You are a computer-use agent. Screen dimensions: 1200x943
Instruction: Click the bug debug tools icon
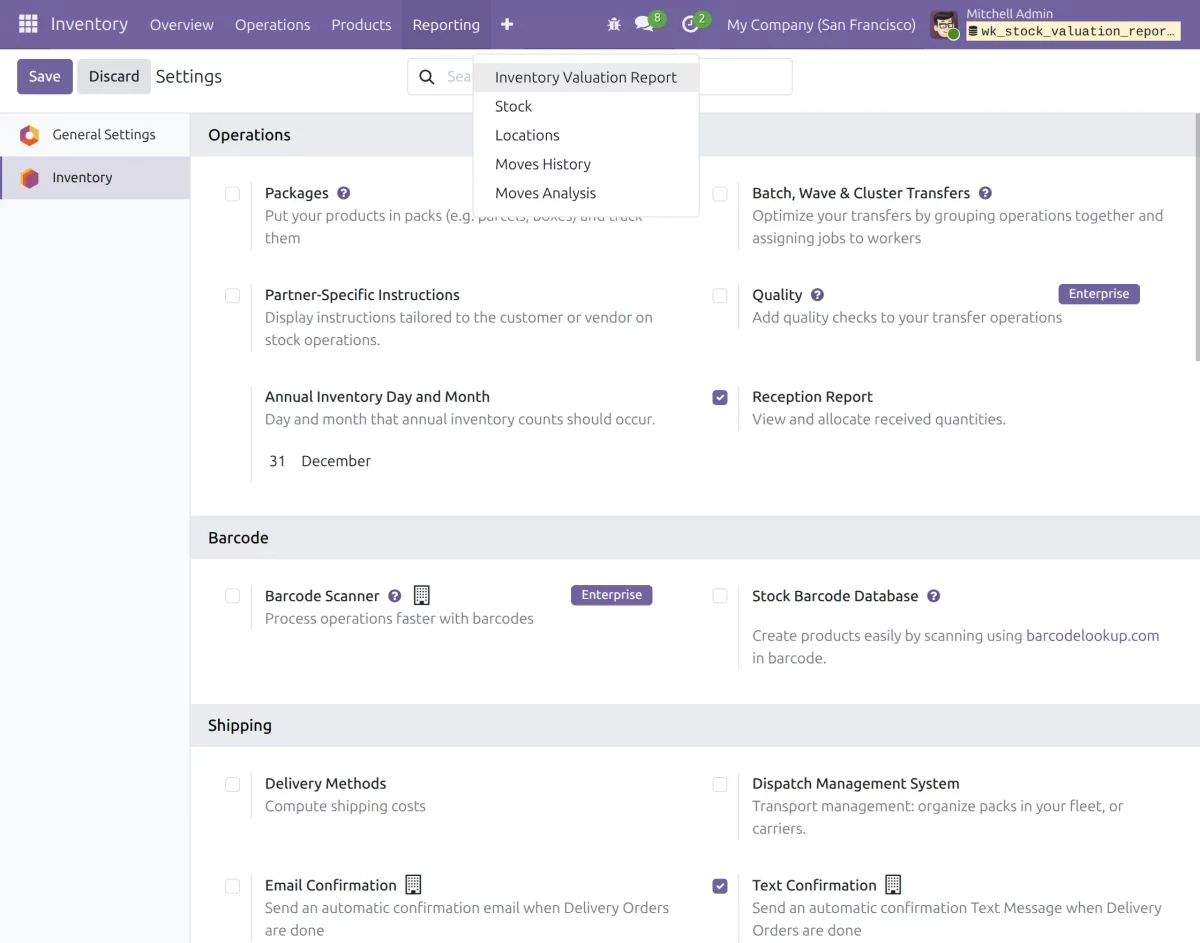pos(614,24)
